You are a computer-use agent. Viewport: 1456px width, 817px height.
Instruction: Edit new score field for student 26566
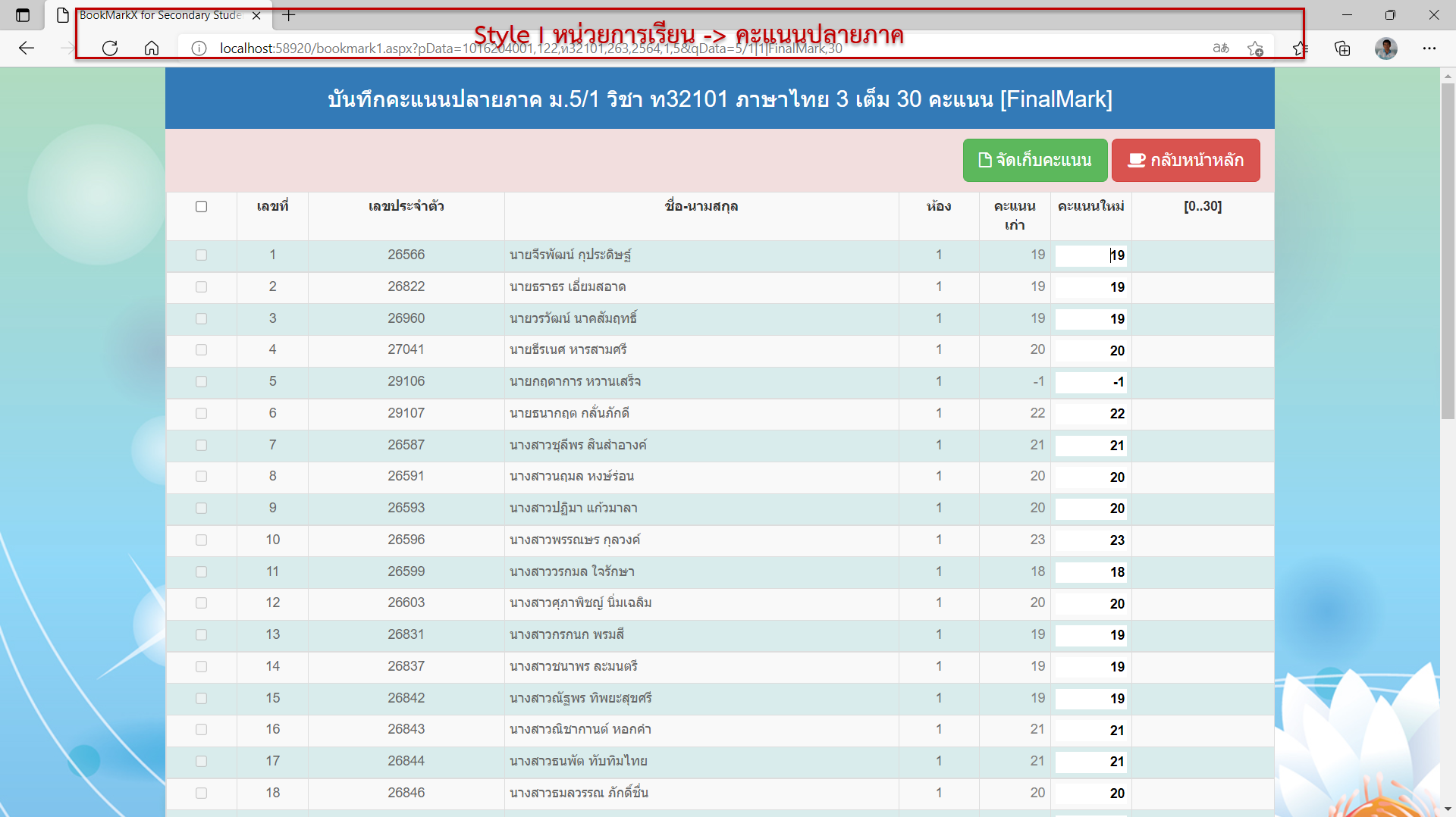point(1090,255)
